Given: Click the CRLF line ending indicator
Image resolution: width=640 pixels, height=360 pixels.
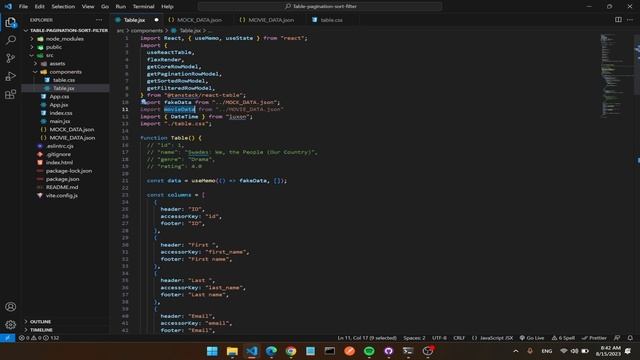Looking at the screenshot, I should pyautogui.click(x=459, y=338).
